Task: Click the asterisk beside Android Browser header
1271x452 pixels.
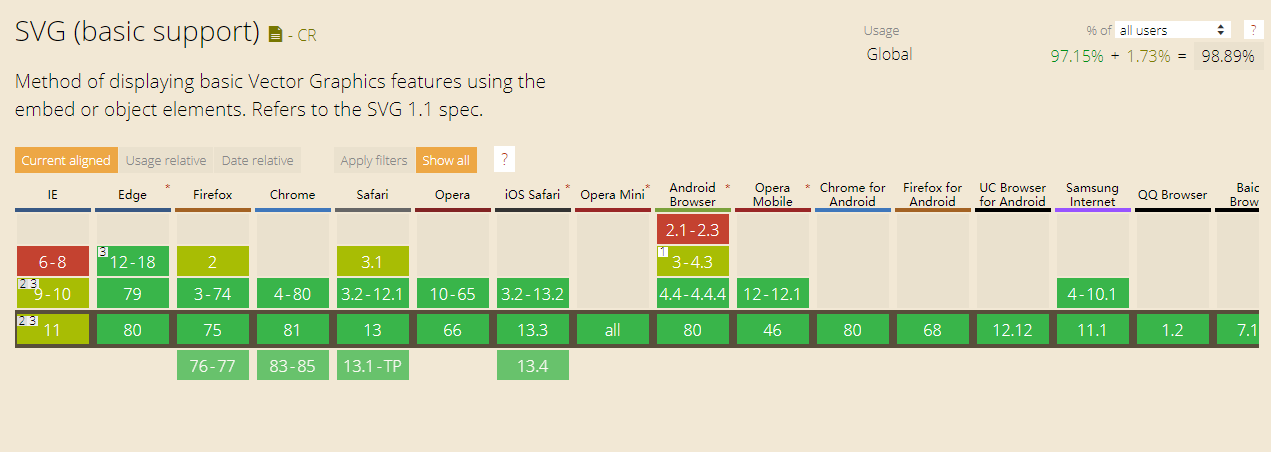Action: (x=727, y=187)
